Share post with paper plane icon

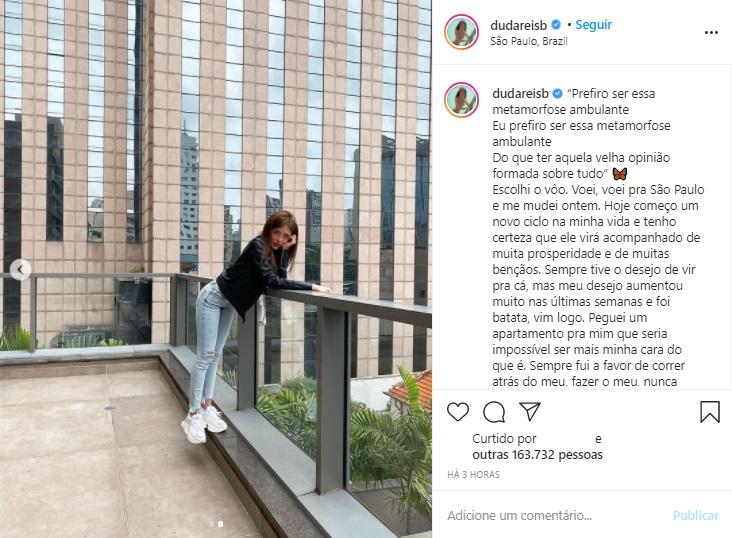coord(530,411)
